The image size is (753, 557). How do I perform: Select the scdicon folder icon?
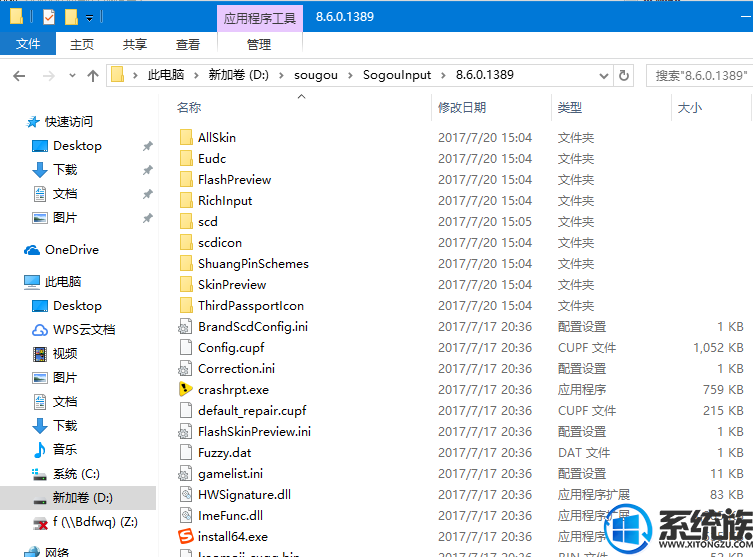tap(186, 242)
